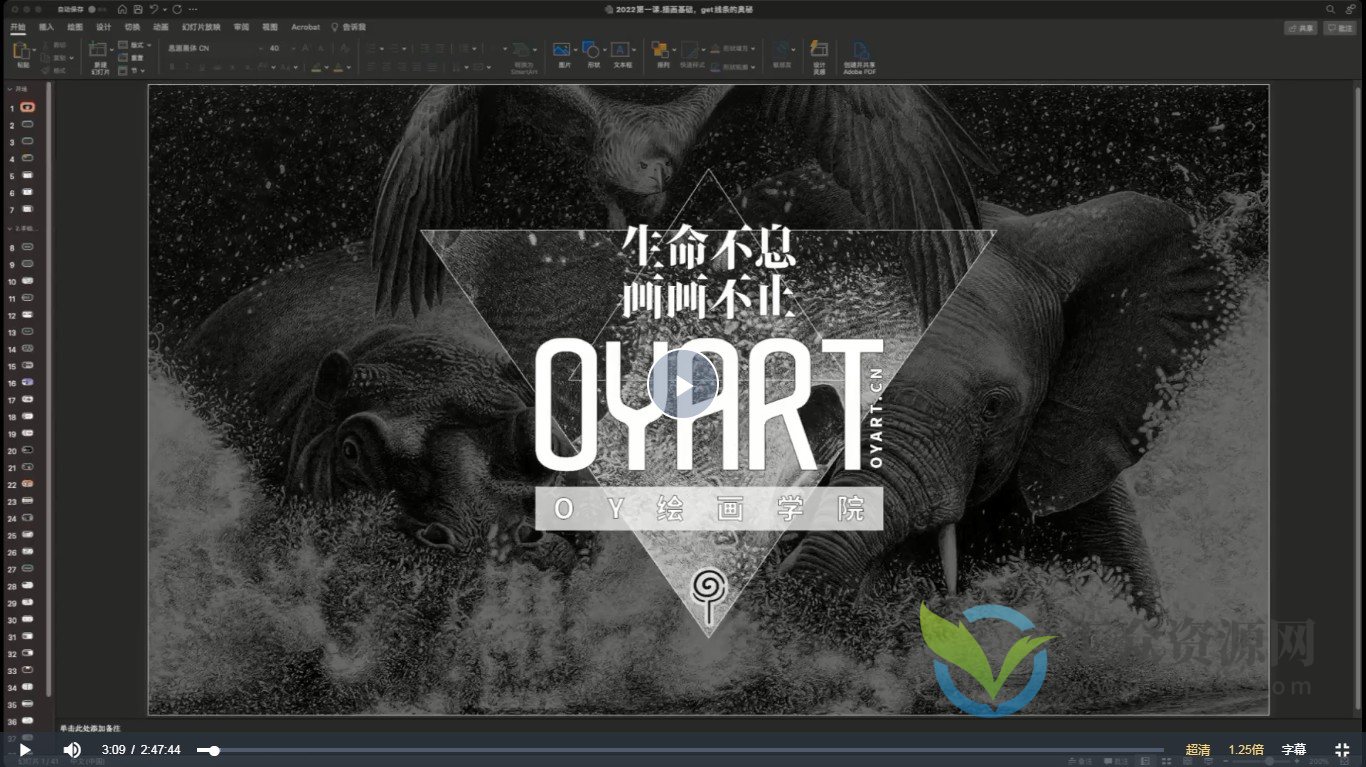Click the 生命不息 title text on the slide
The image size is (1366, 767).
point(709,247)
